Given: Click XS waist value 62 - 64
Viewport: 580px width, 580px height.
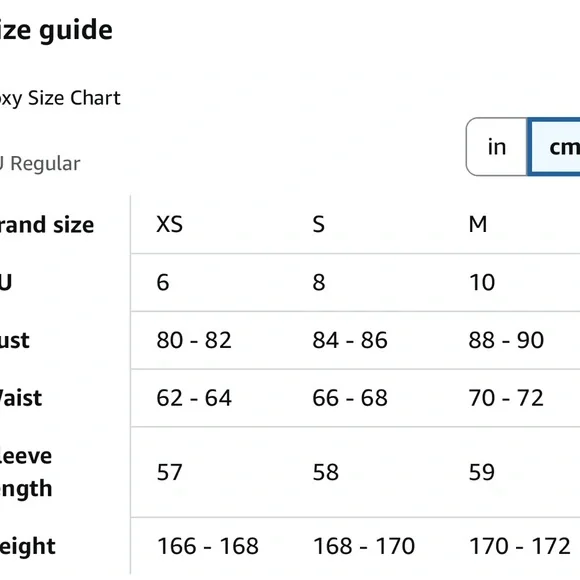Looking at the screenshot, I should [194, 398].
